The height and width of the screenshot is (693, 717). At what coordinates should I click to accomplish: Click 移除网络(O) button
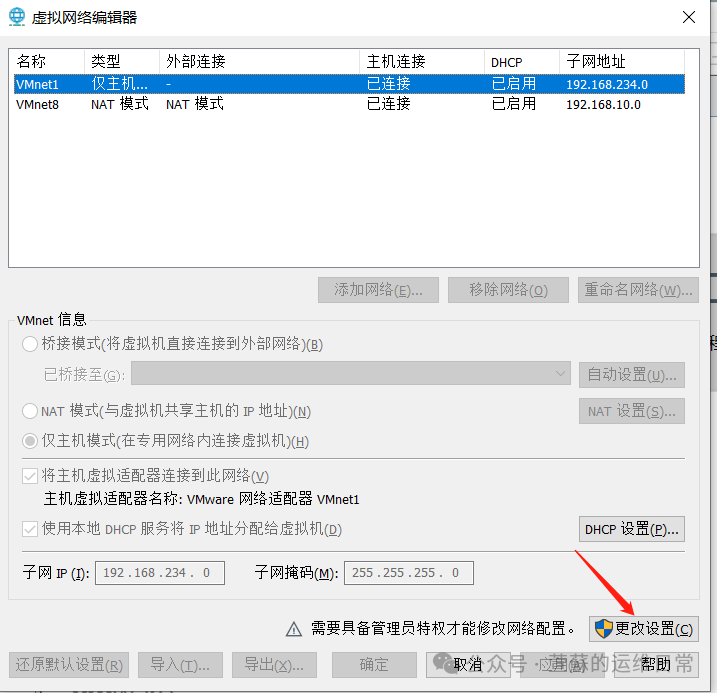pyautogui.click(x=508, y=290)
